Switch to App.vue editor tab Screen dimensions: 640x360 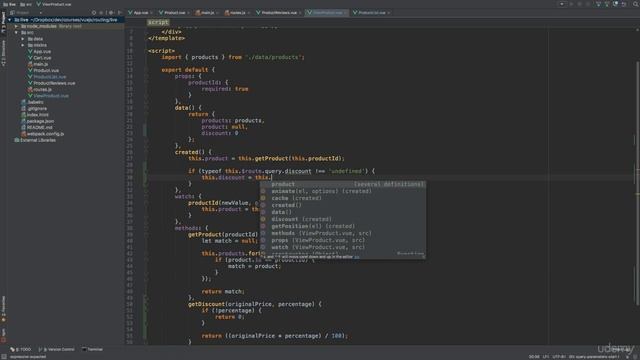tap(140, 13)
